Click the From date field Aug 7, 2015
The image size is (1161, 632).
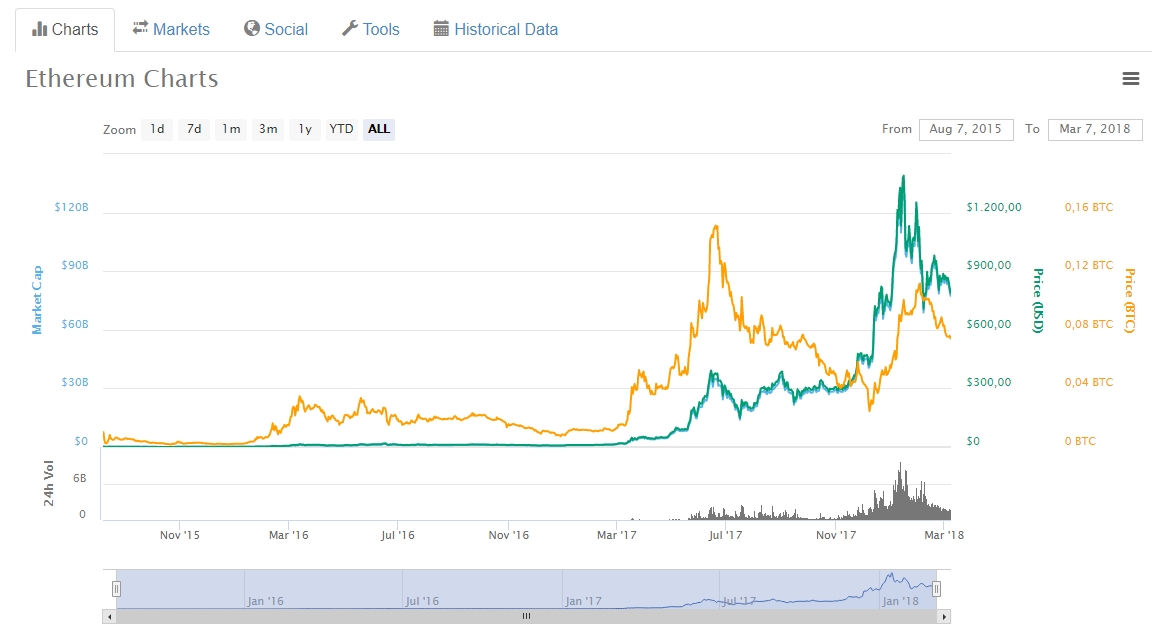[966, 130]
